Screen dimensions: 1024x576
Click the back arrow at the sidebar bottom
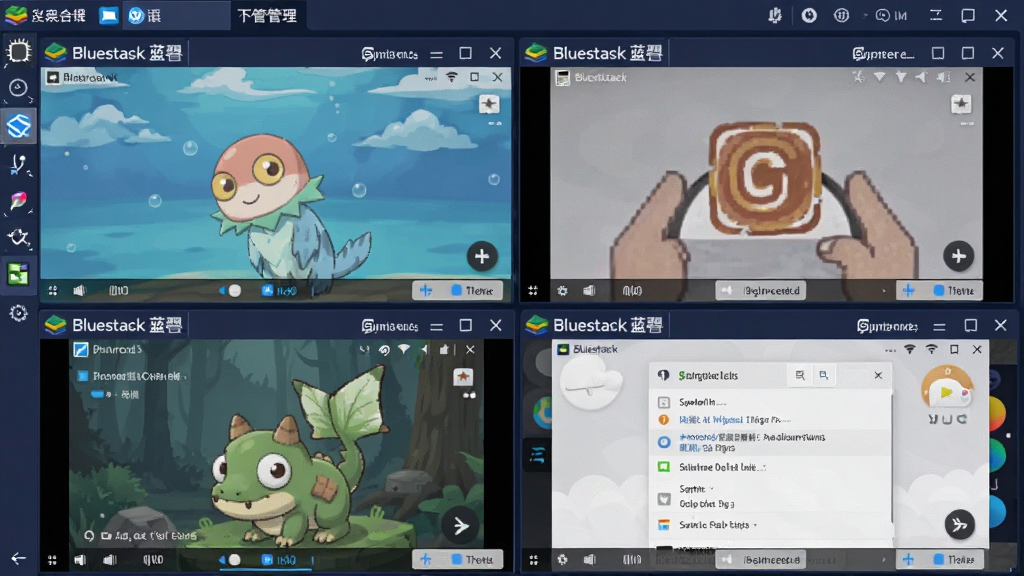[18, 558]
